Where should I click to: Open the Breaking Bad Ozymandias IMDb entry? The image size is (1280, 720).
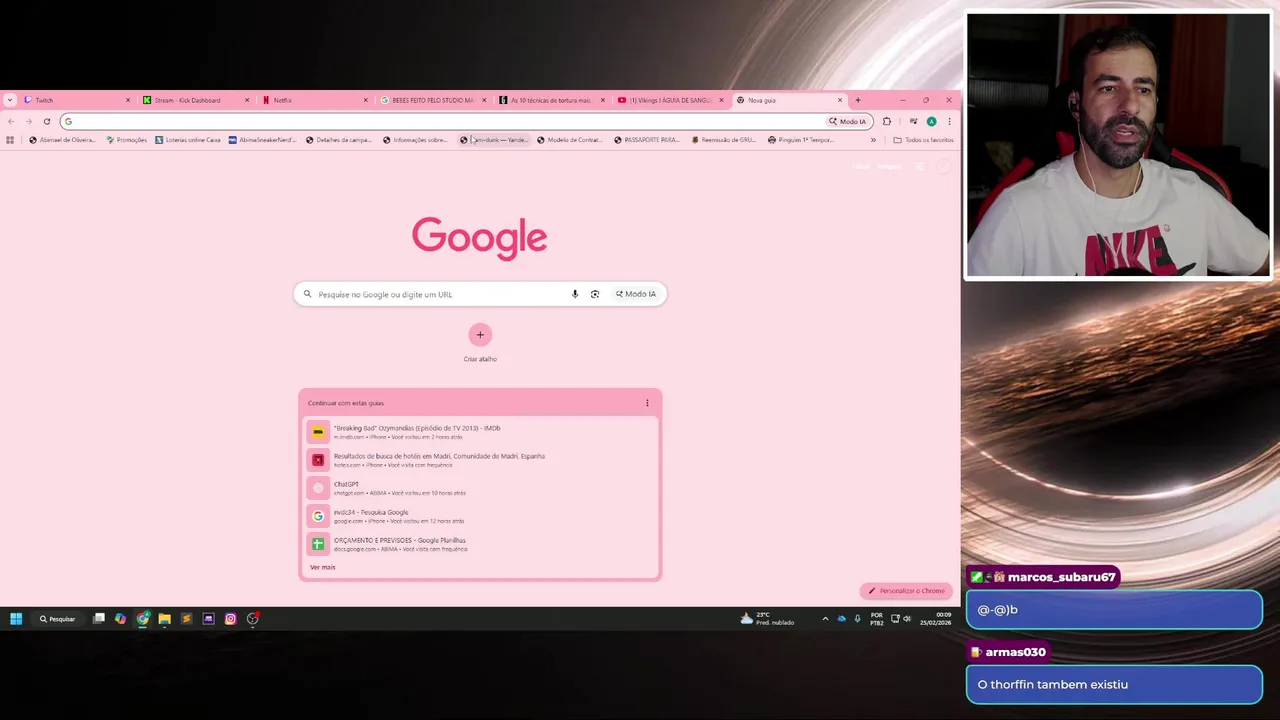point(480,432)
